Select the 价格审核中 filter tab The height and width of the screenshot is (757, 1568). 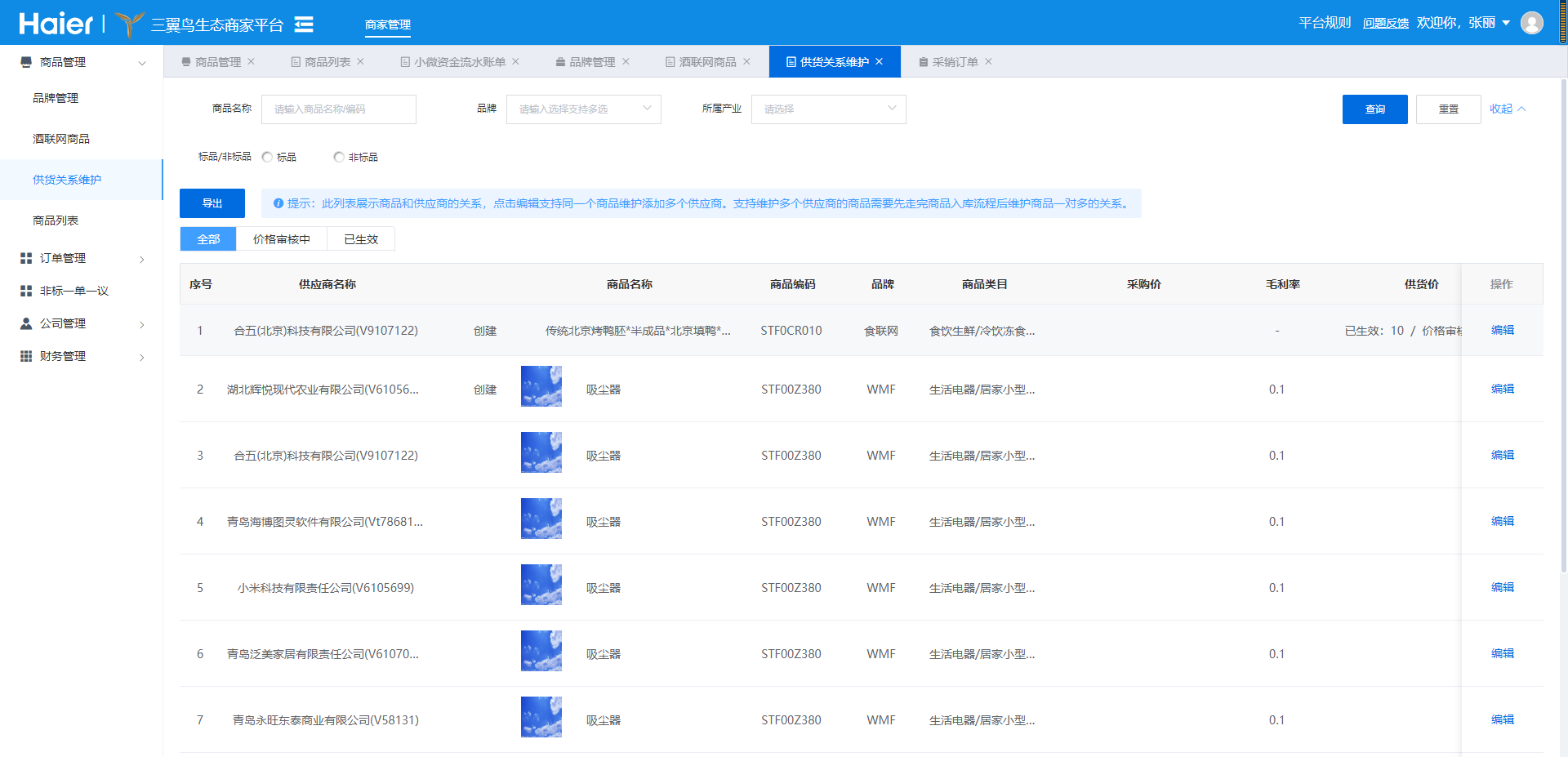[x=282, y=239]
